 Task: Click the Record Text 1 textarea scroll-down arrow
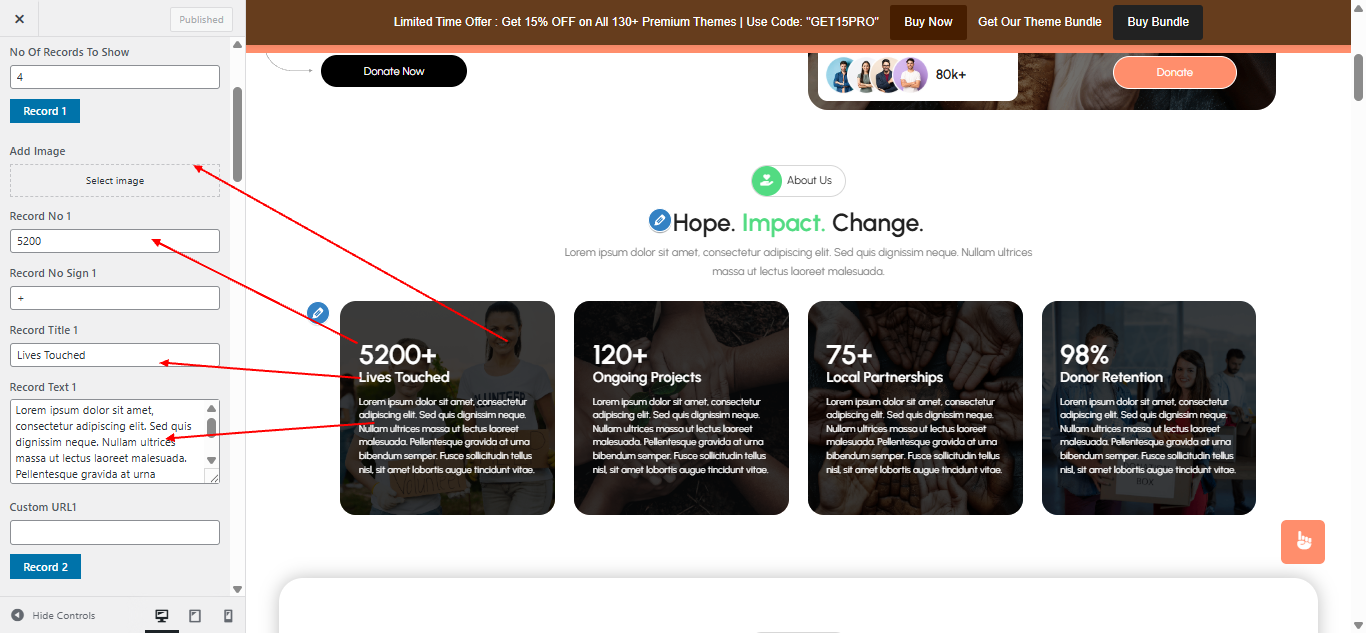click(211, 460)
